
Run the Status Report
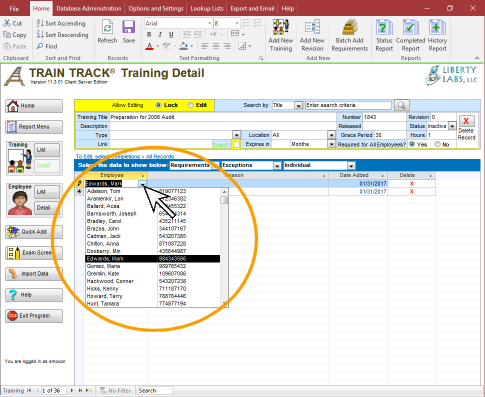384,35
